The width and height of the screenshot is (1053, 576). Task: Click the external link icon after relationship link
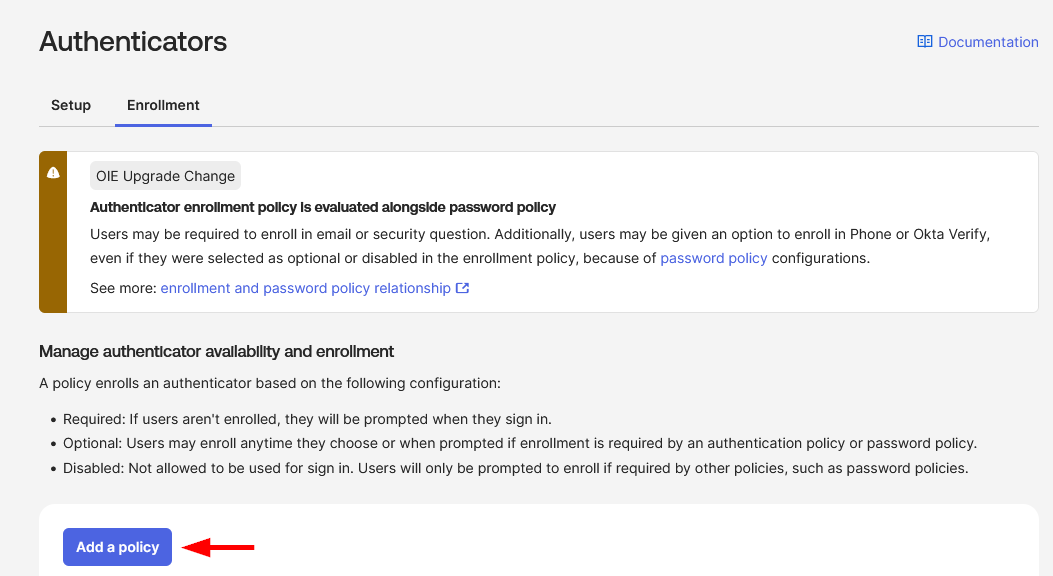click(462, 288)
